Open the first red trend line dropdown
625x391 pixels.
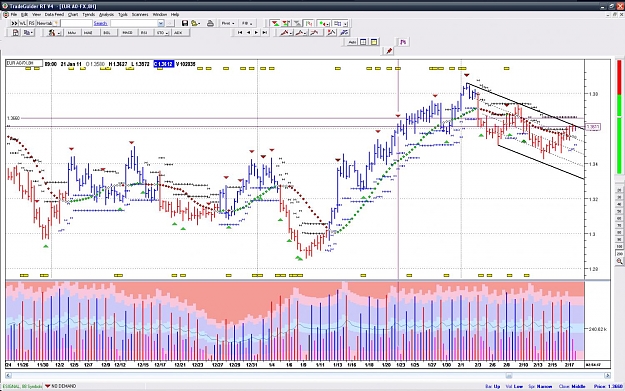point(286,33)
